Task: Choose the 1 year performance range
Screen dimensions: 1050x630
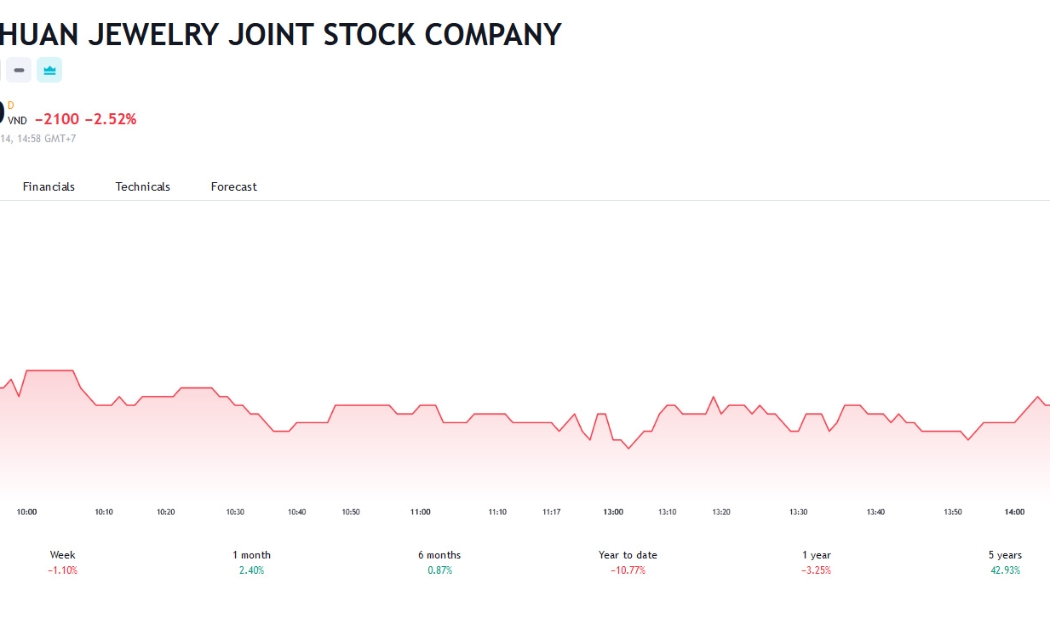Action: (816, 562)
